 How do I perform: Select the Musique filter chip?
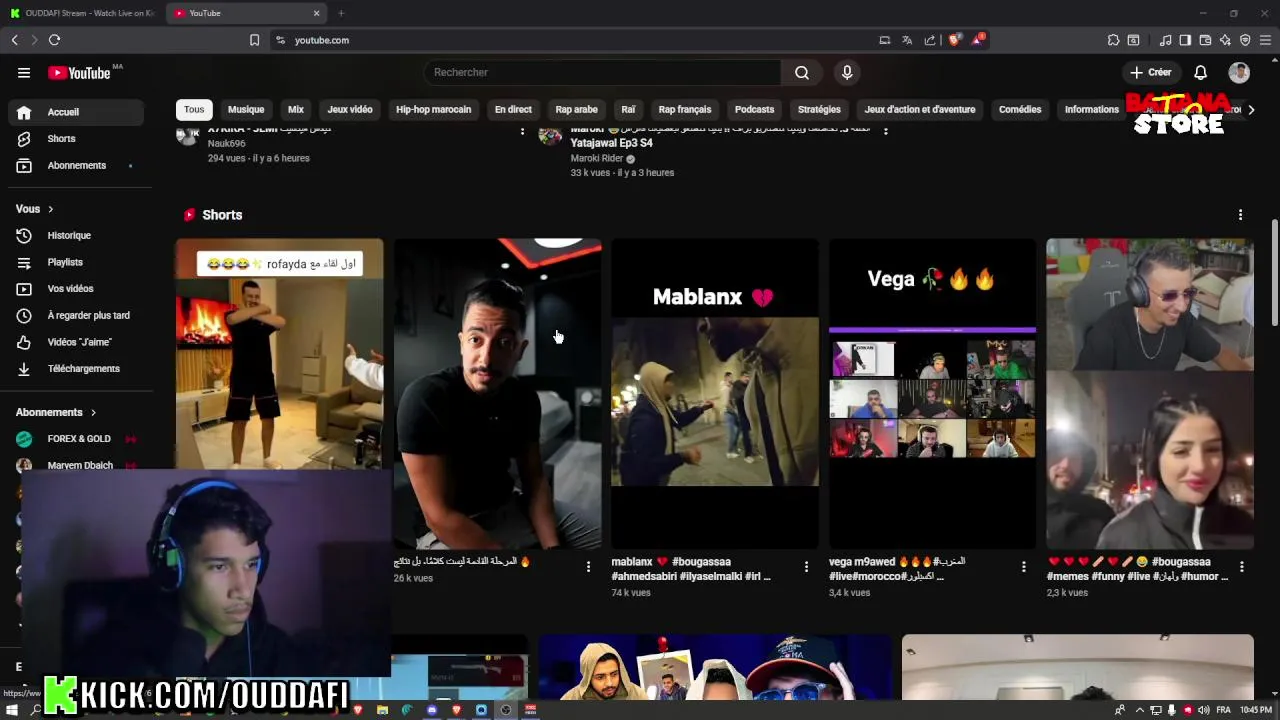click(x=246, y=109)
